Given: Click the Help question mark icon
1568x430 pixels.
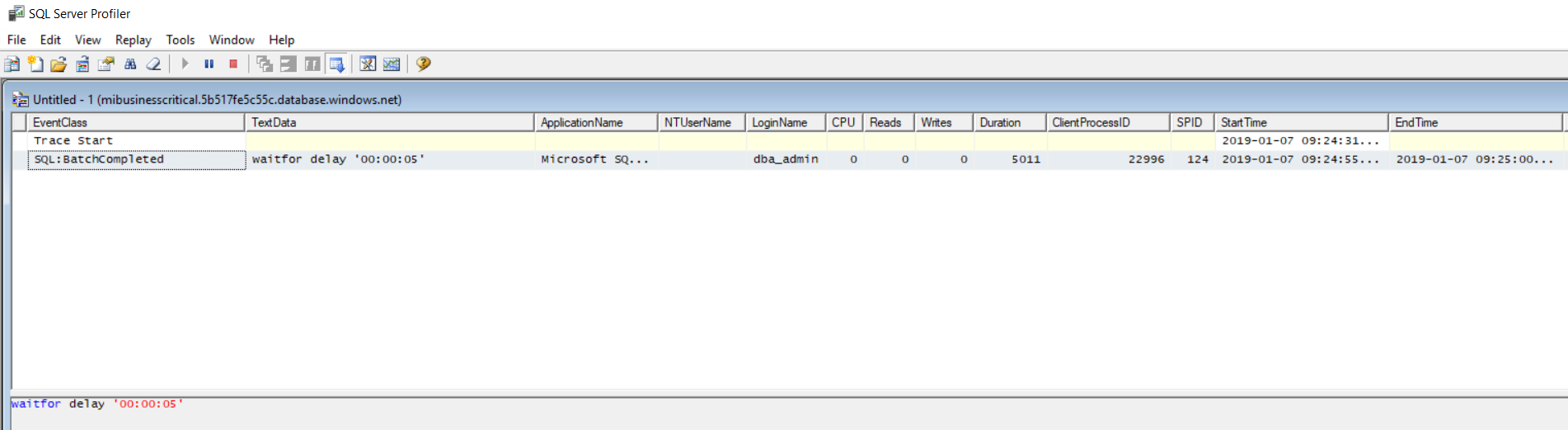Looking at the screenshot, I should [x=423, y=64].
